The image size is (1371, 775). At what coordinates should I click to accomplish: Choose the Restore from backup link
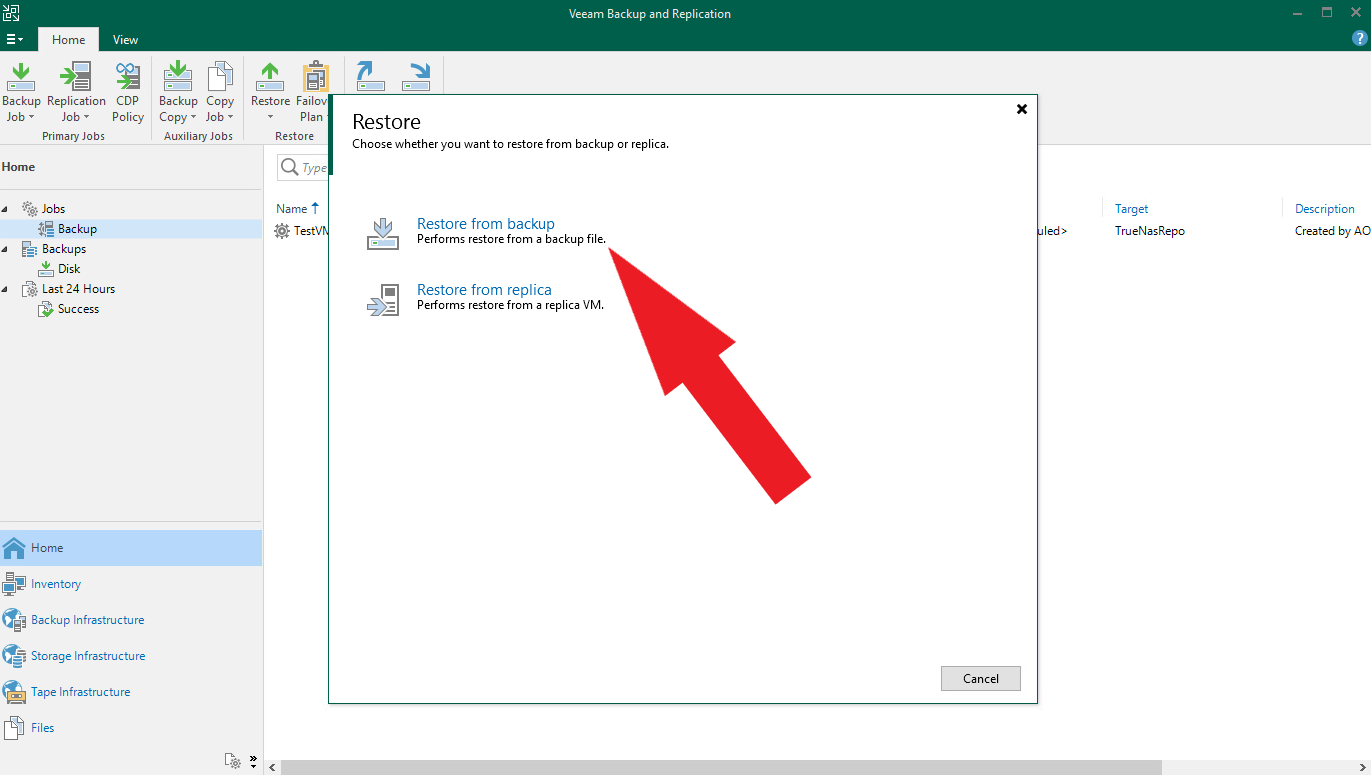(x=486, y=224)
